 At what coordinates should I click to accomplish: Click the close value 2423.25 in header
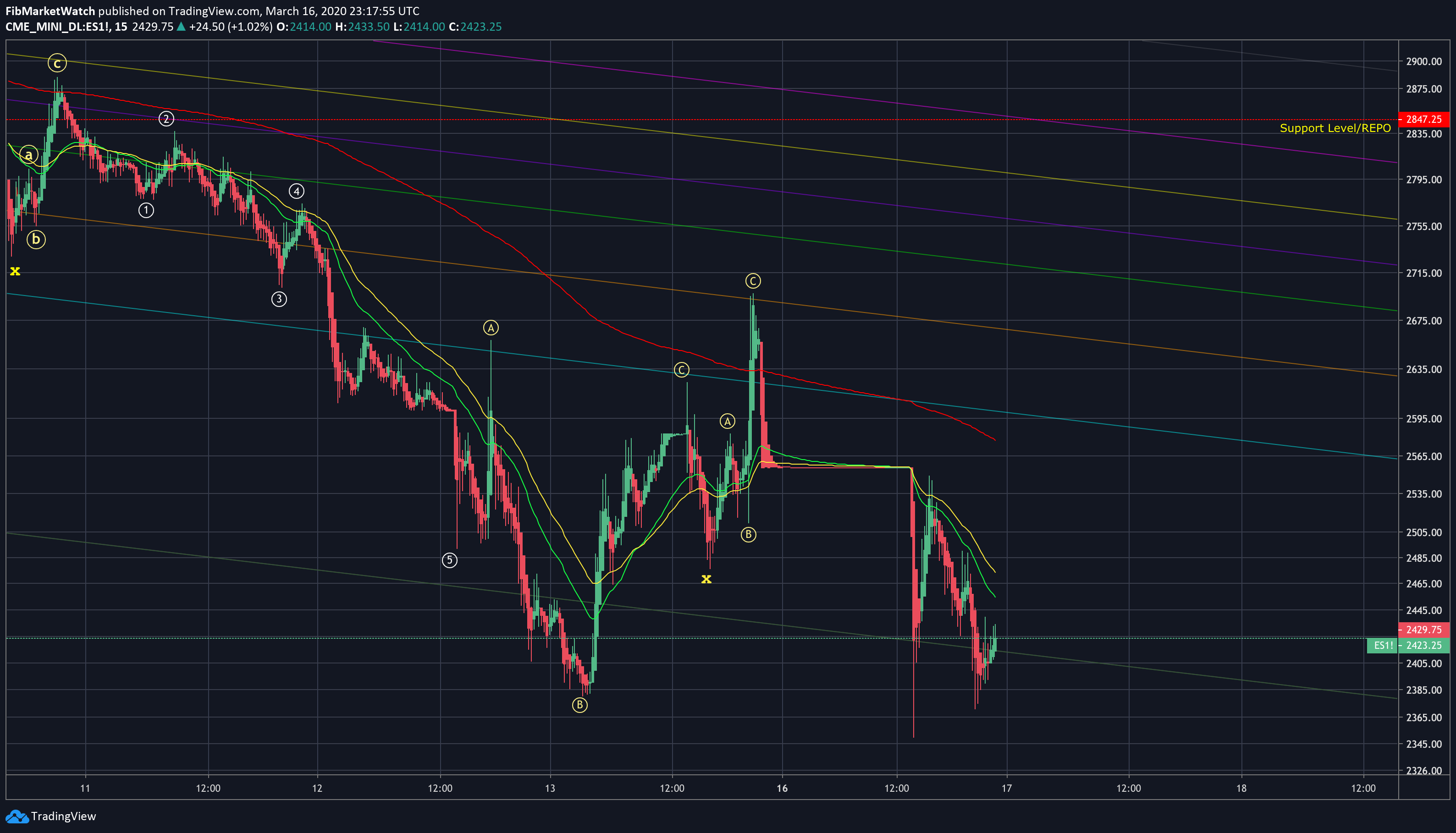tap(481, 27)
